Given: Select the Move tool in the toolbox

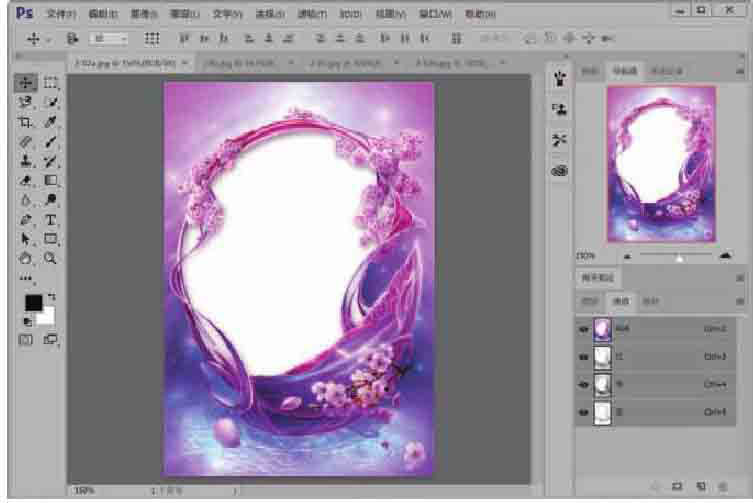Looking at the screenshot, I should (27, 83).
